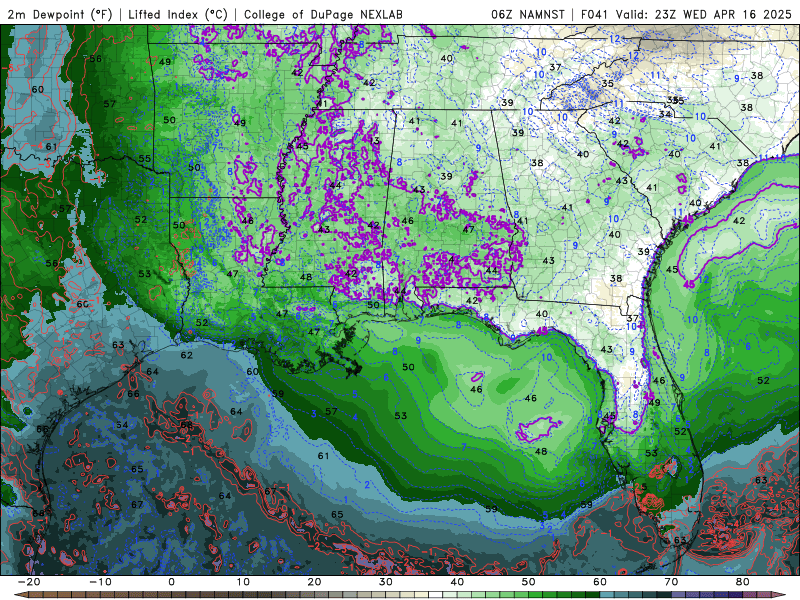Click the "-10" color scale label
Screen dimensions: 800x600
pos(100,582)
